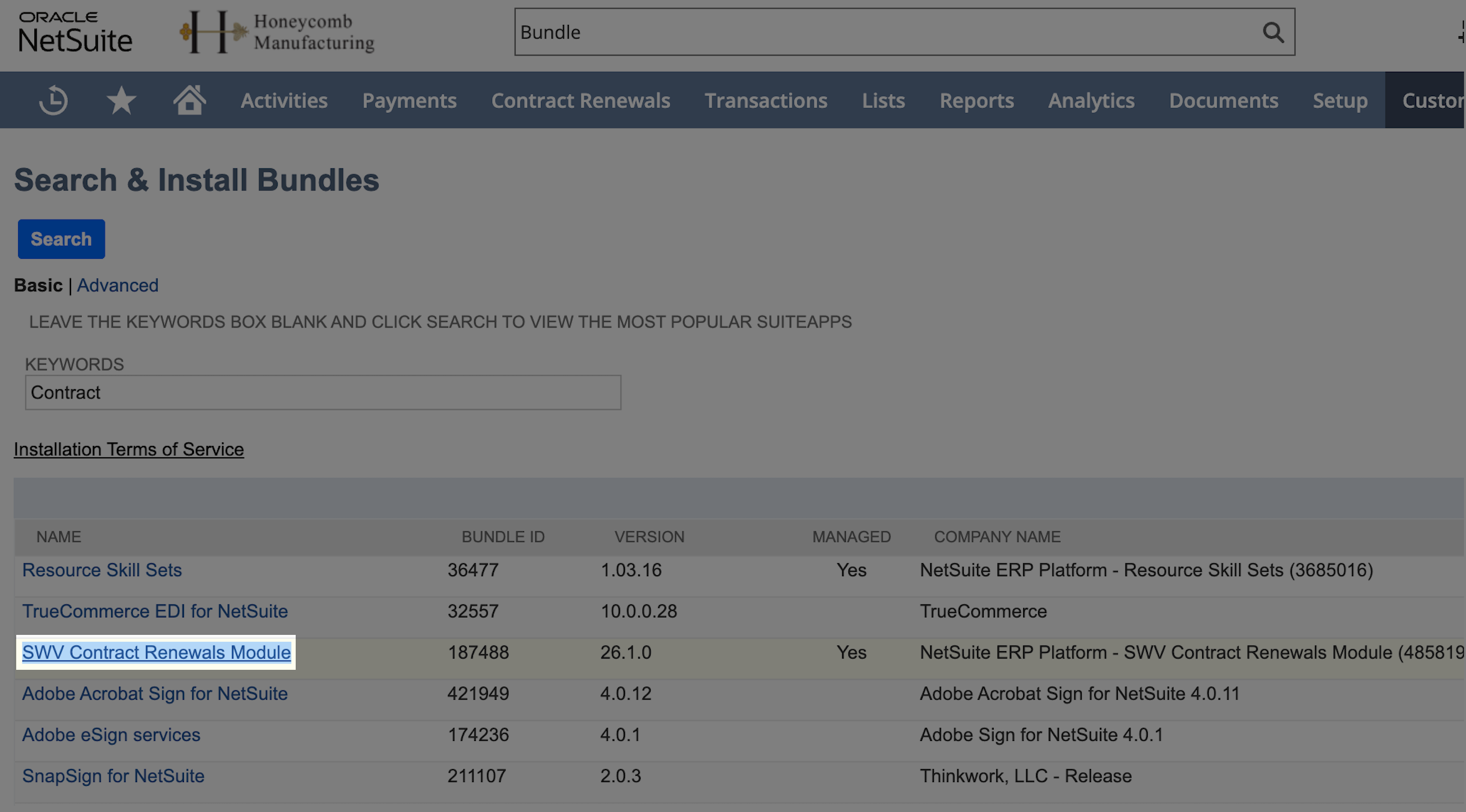Screen dimensions: 1466x812
Task: Open the Setup menu
Action: 1340,100
